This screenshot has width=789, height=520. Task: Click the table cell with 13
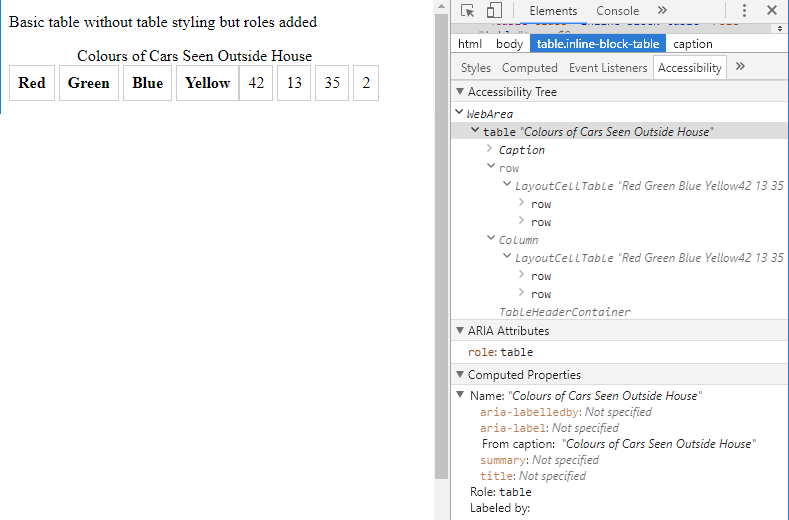click(294, 83)
